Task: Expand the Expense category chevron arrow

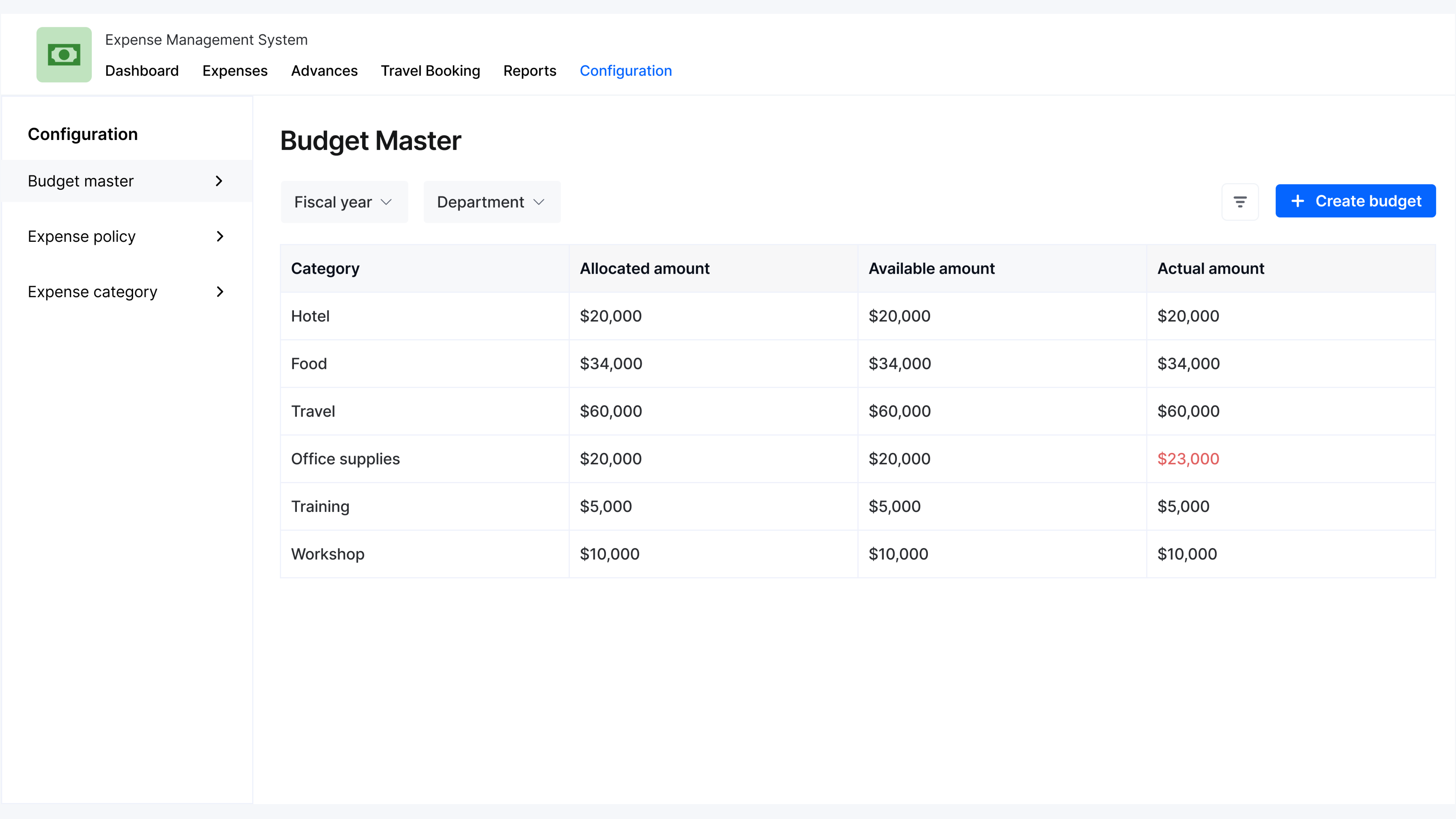Action: (220, 292)
